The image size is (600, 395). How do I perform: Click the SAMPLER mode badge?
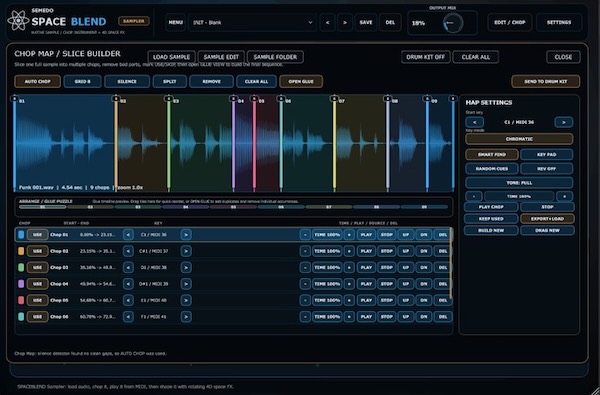[x=134, y=21]
